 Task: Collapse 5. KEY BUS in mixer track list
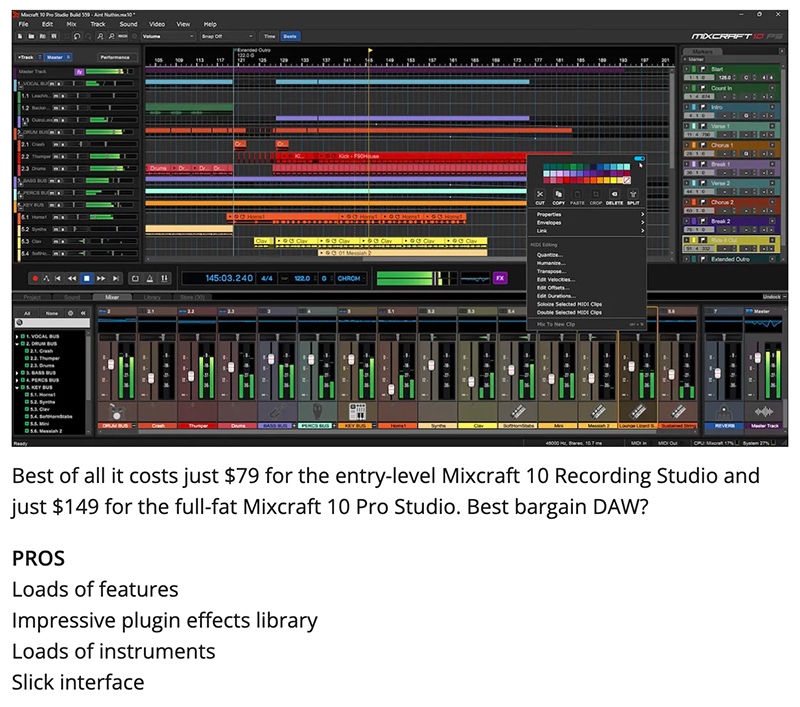pyautogui.click(x=17, y=387)
